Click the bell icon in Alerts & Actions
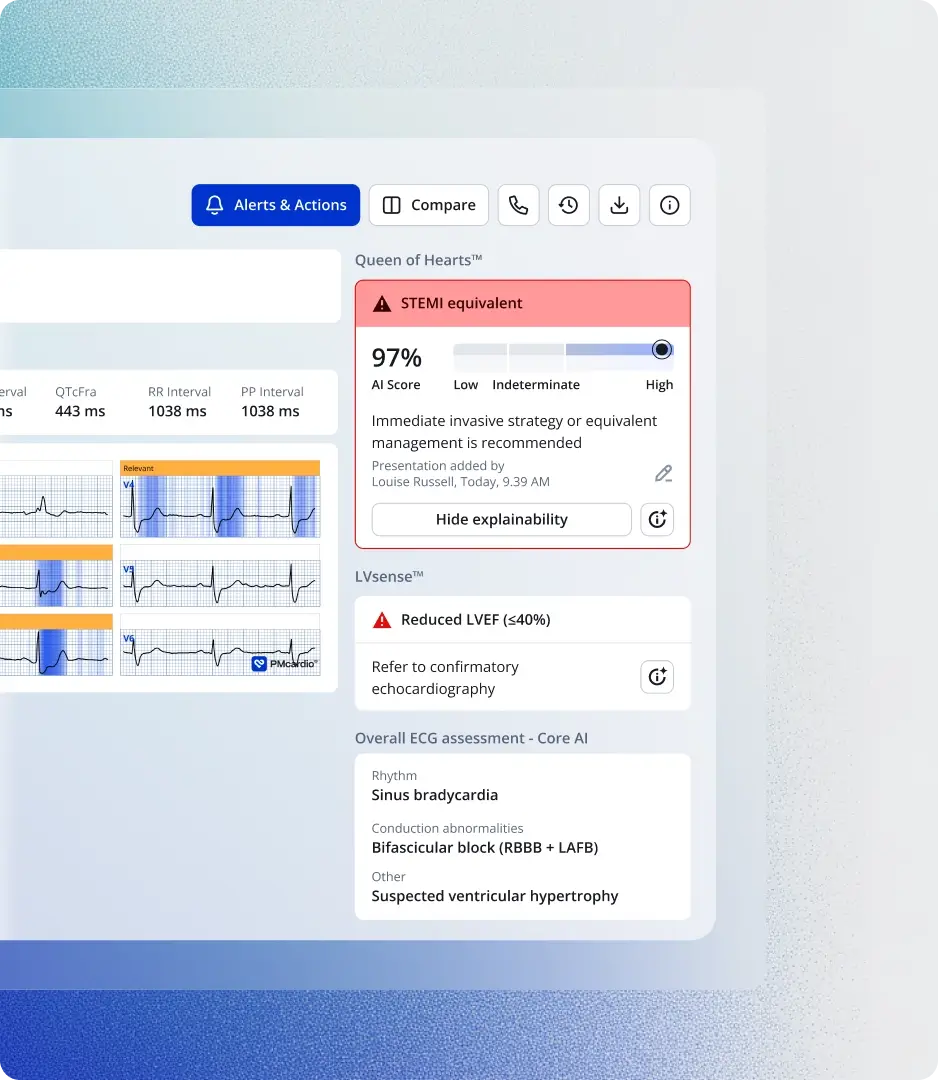This screenshot has width=938, height=1080. click(215, 205)
